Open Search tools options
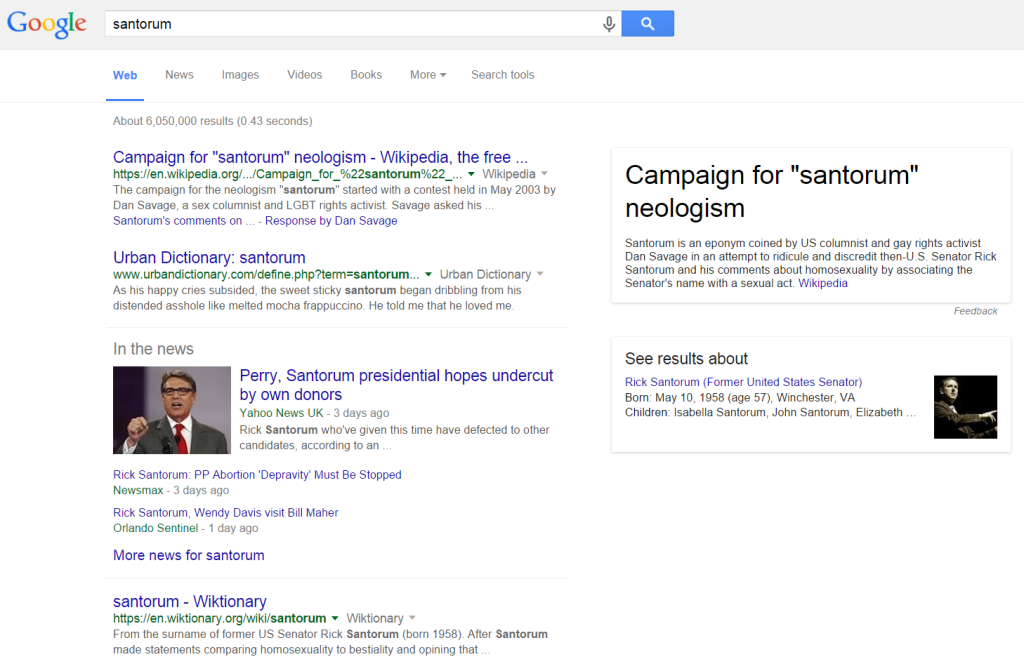The width and height of the screenshot is (1024, 664). [503, 74]
